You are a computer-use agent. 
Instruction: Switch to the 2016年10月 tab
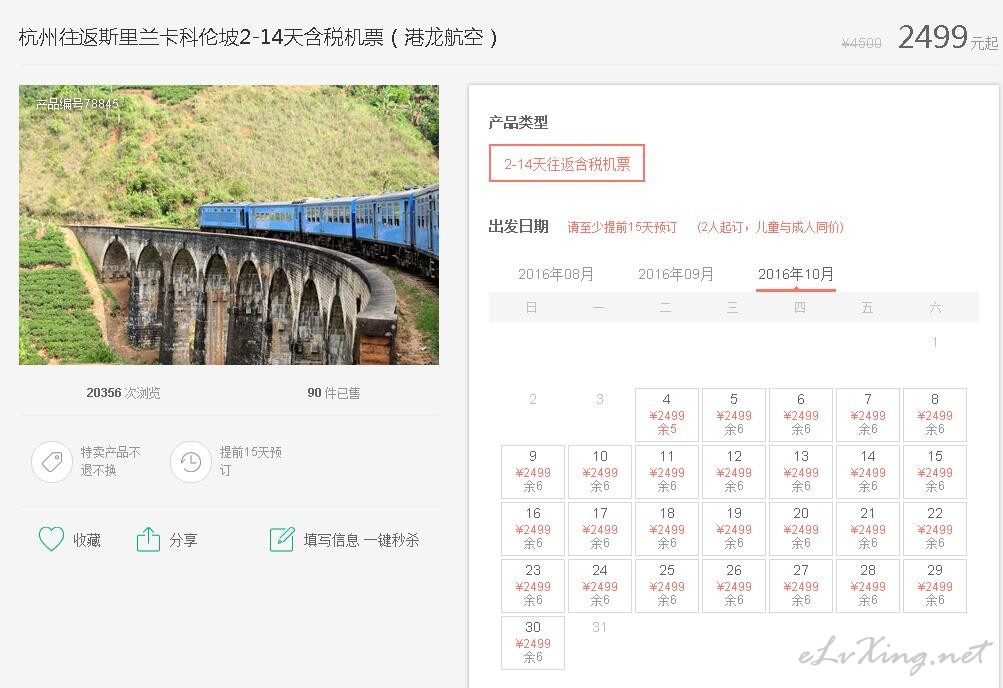[796, 274]
